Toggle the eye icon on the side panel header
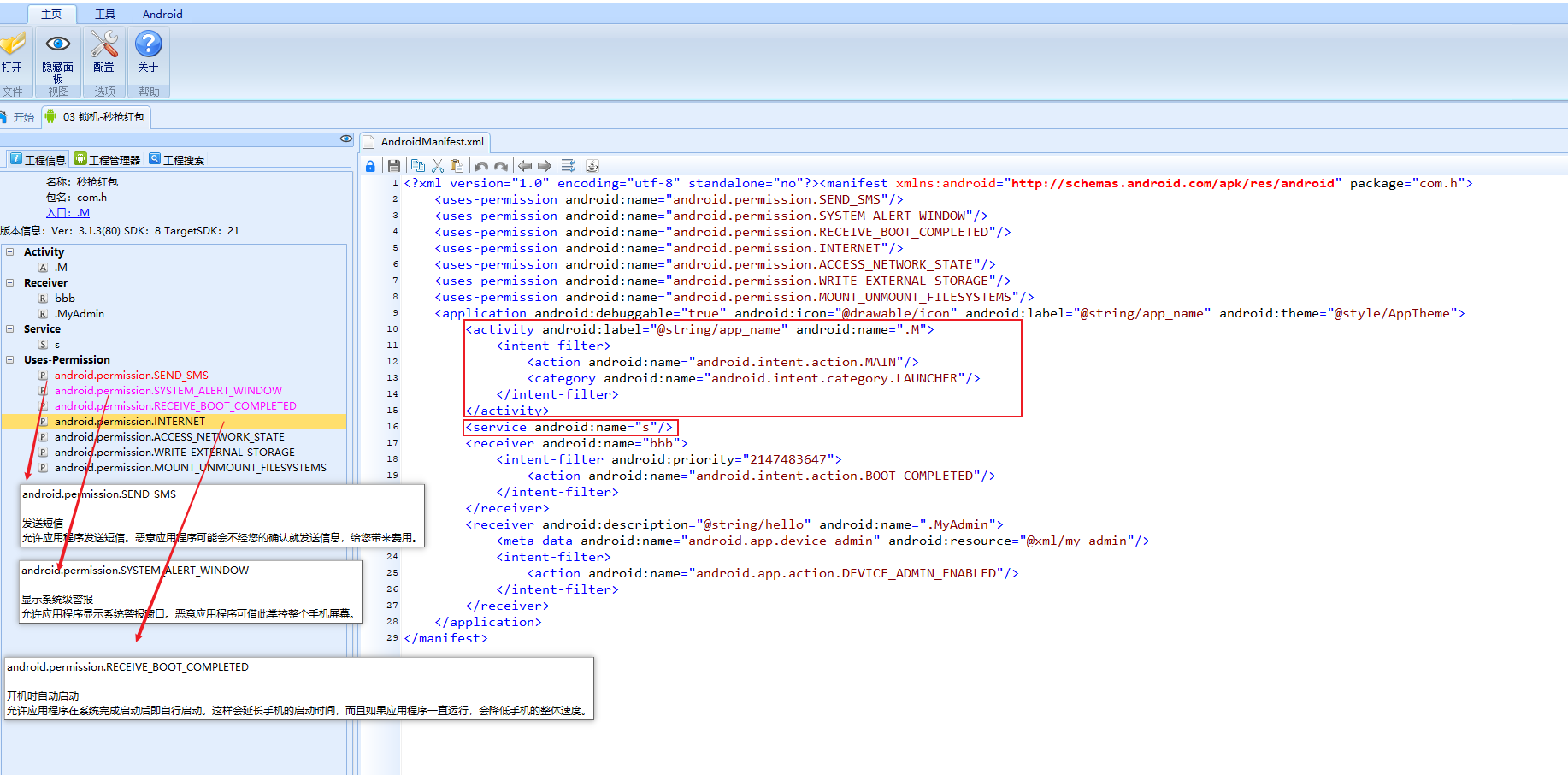 pyautogui.click(x=346, y=139)
